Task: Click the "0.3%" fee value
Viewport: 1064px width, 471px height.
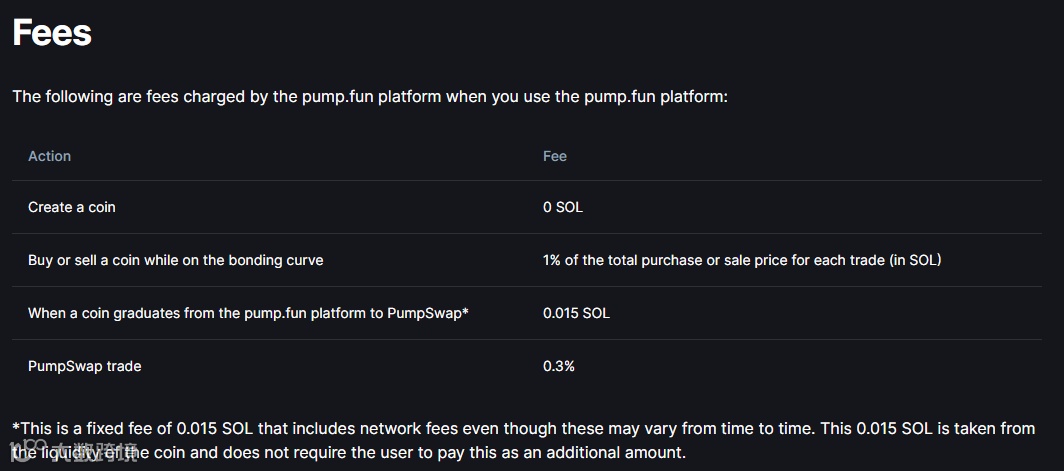Action: pyautogui.click(x=559, y=366)
